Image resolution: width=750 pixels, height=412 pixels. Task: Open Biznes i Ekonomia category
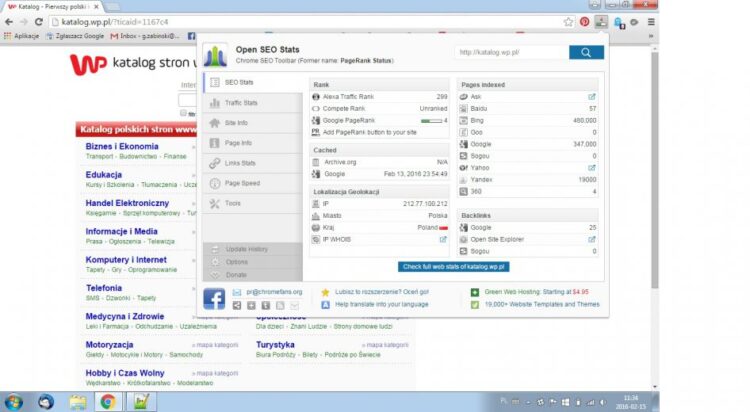[x=122, y=146]
